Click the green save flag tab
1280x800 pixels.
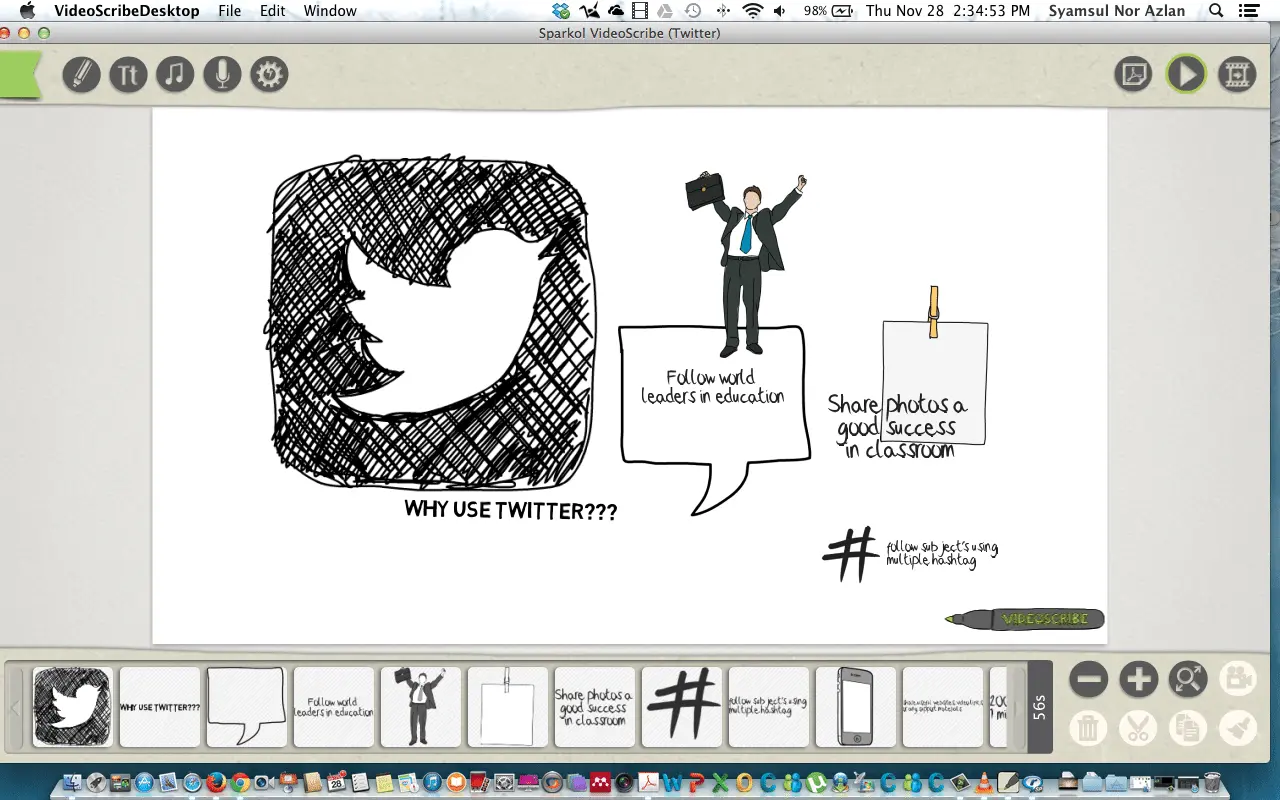[x=19, y=76]
